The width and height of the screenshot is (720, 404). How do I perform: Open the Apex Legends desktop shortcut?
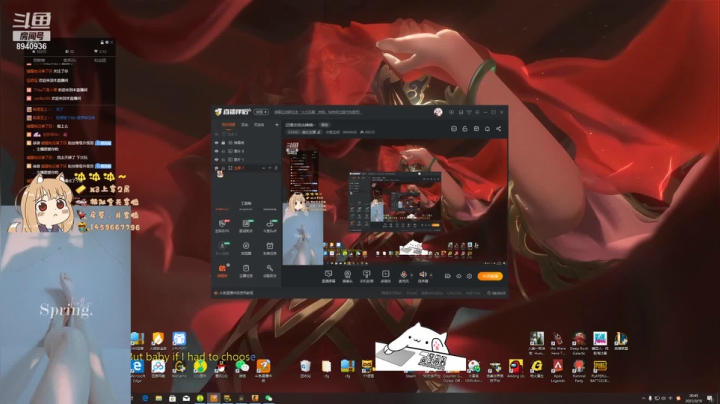558,370
